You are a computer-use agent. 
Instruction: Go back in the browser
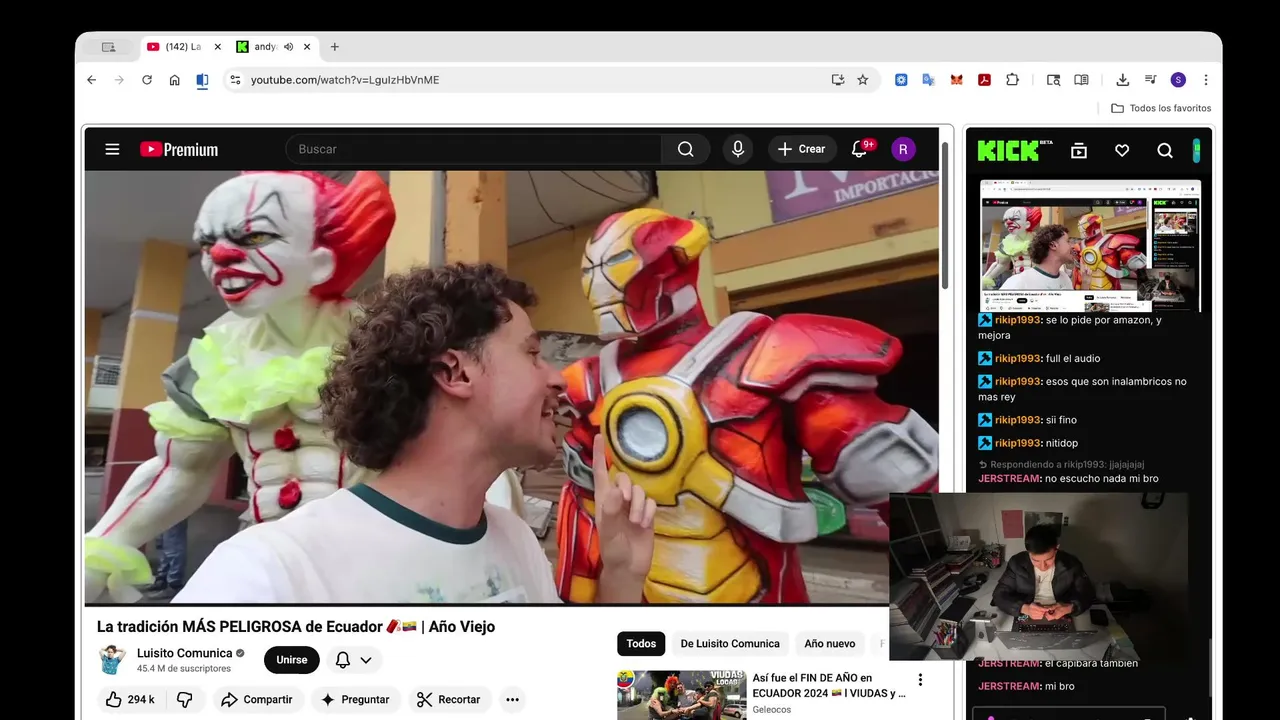(91, 80)
